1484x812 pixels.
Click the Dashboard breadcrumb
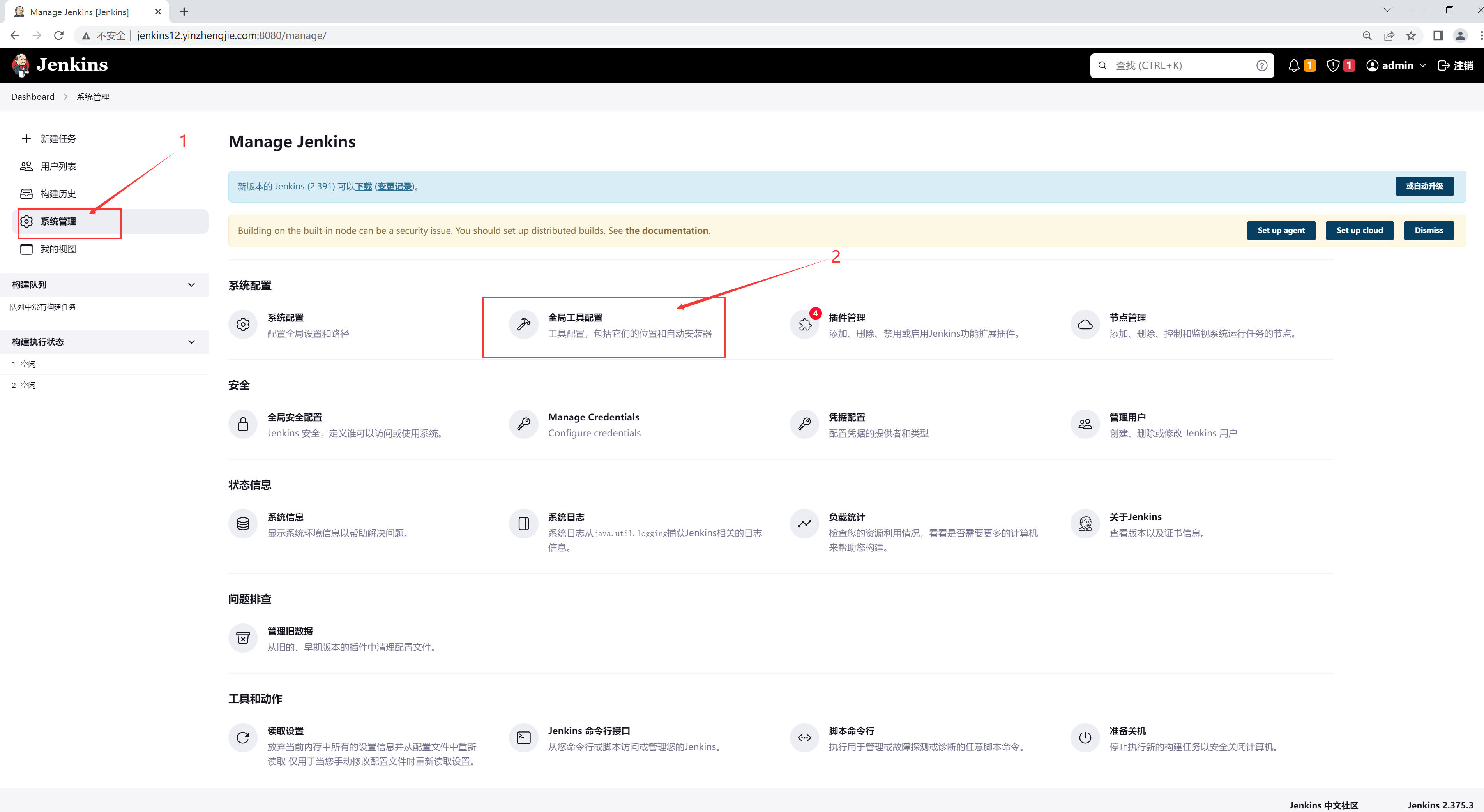pyautogui.click(x=33, y=97)
